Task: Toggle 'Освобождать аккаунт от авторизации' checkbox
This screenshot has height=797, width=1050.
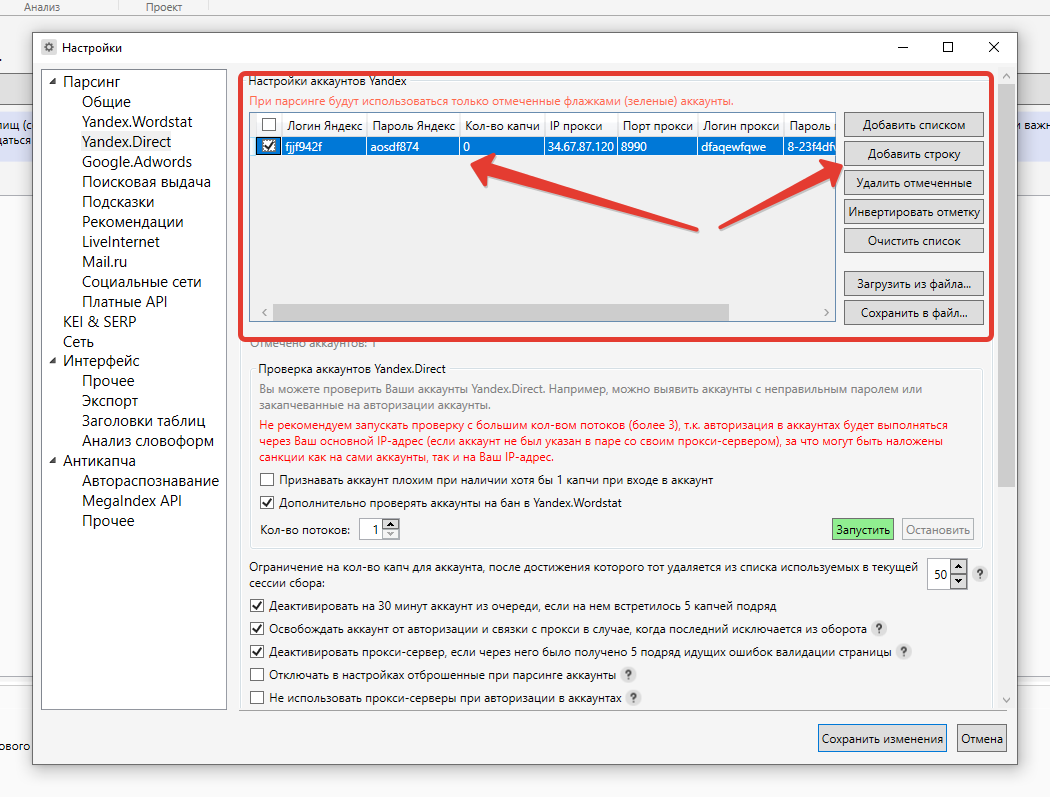Action: pos(256,629)
